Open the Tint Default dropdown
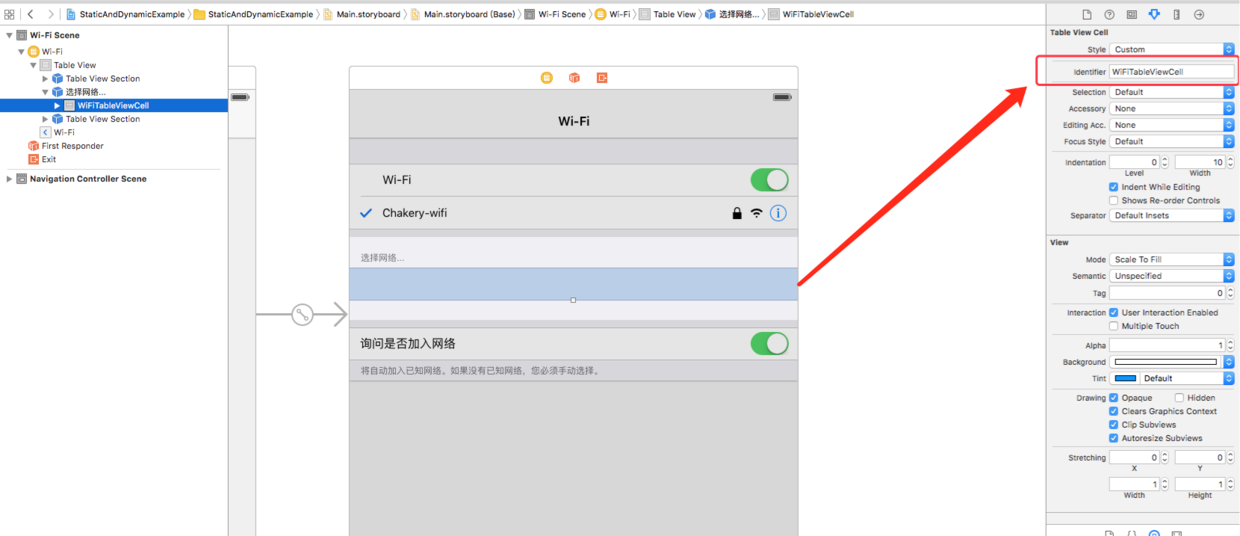The height and width of the screenshot is (536, 1240). (x=1188, y=378)
